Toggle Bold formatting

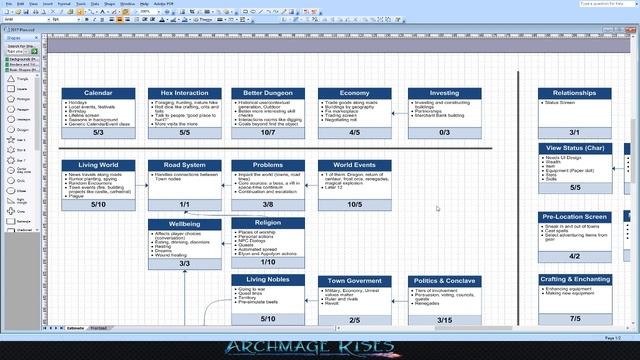87,20
